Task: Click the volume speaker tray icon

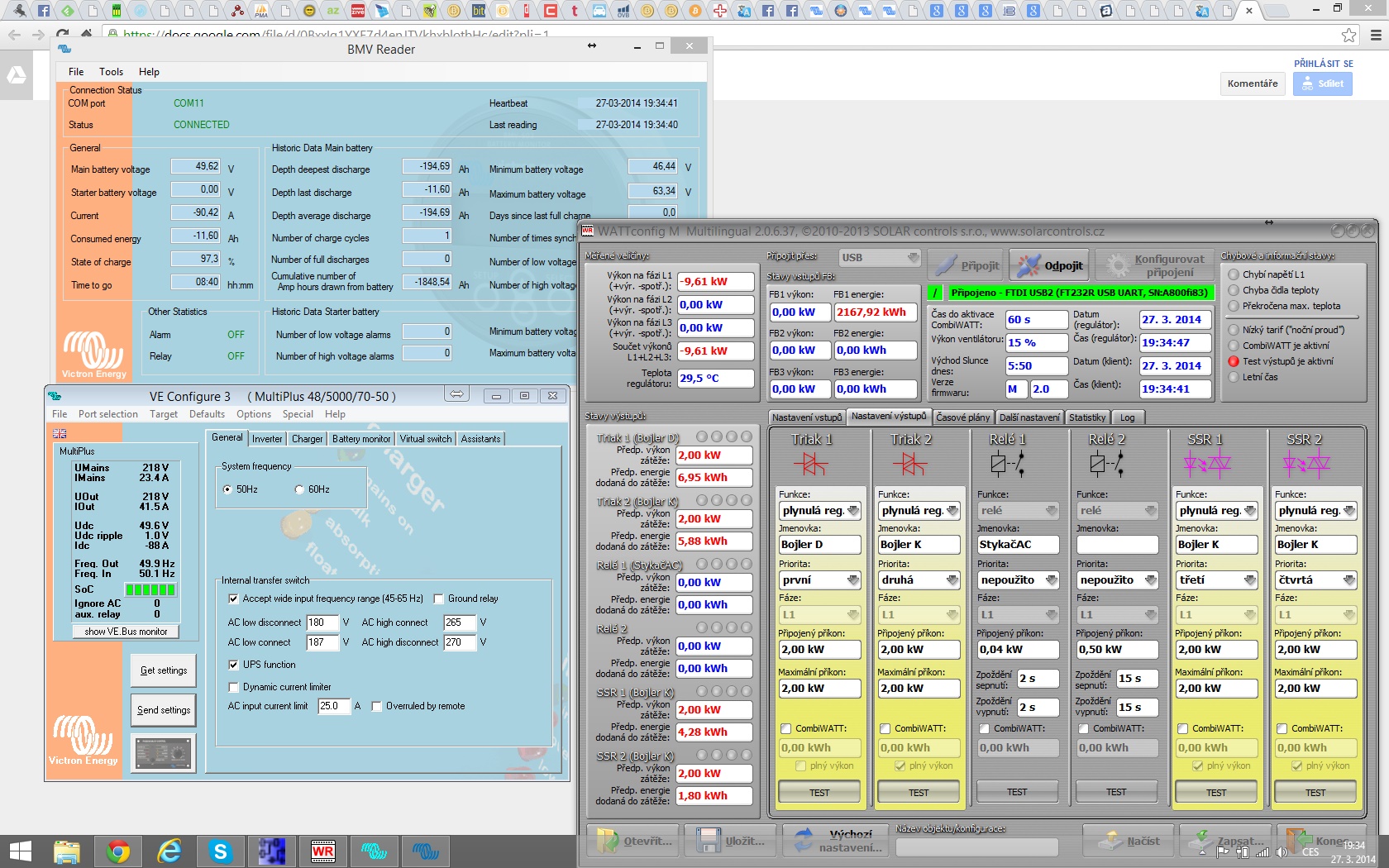Action: pos(1282,851)
